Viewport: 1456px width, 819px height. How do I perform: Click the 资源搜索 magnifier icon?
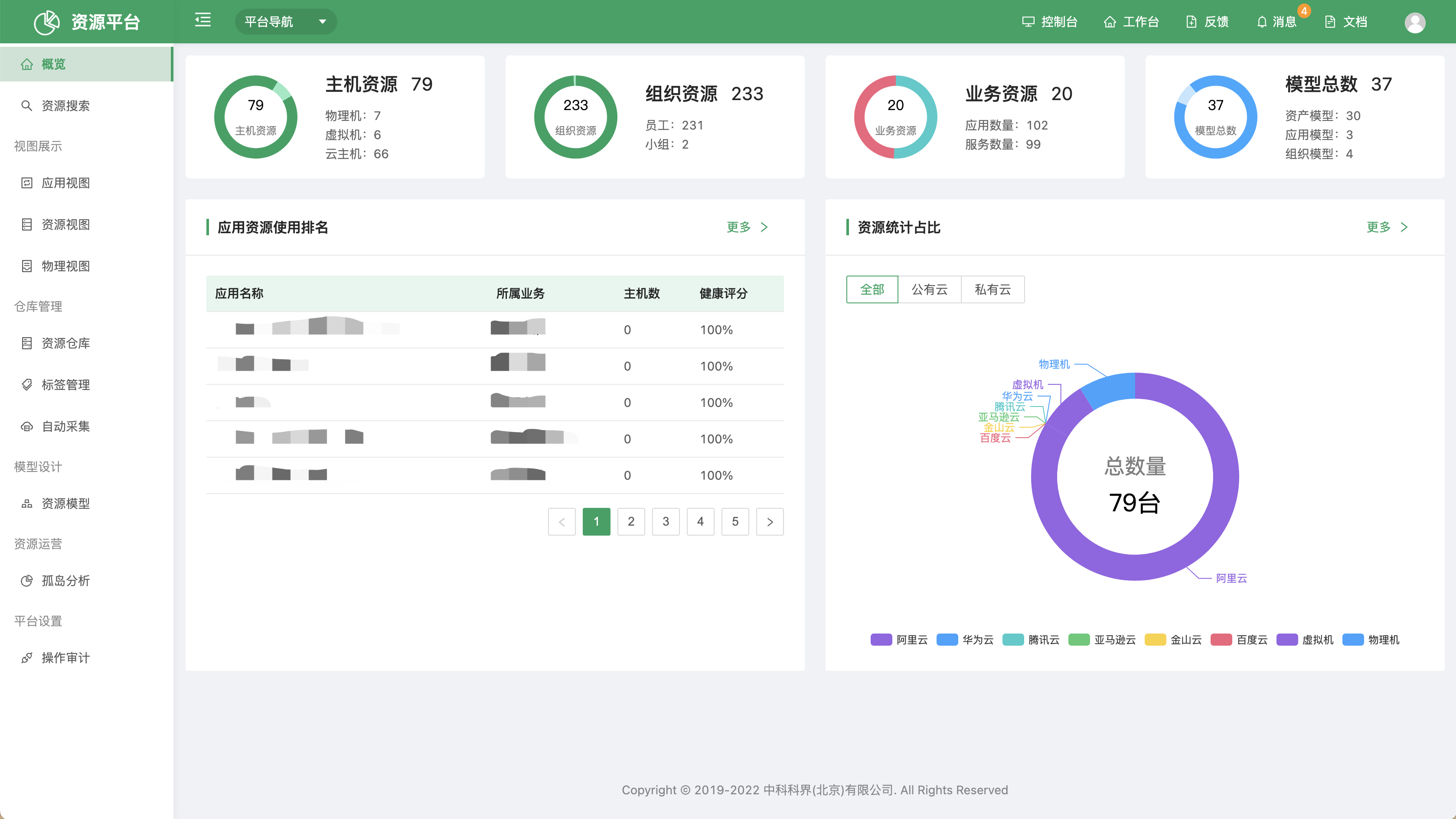pyautogui.click(x=26, y=106)
